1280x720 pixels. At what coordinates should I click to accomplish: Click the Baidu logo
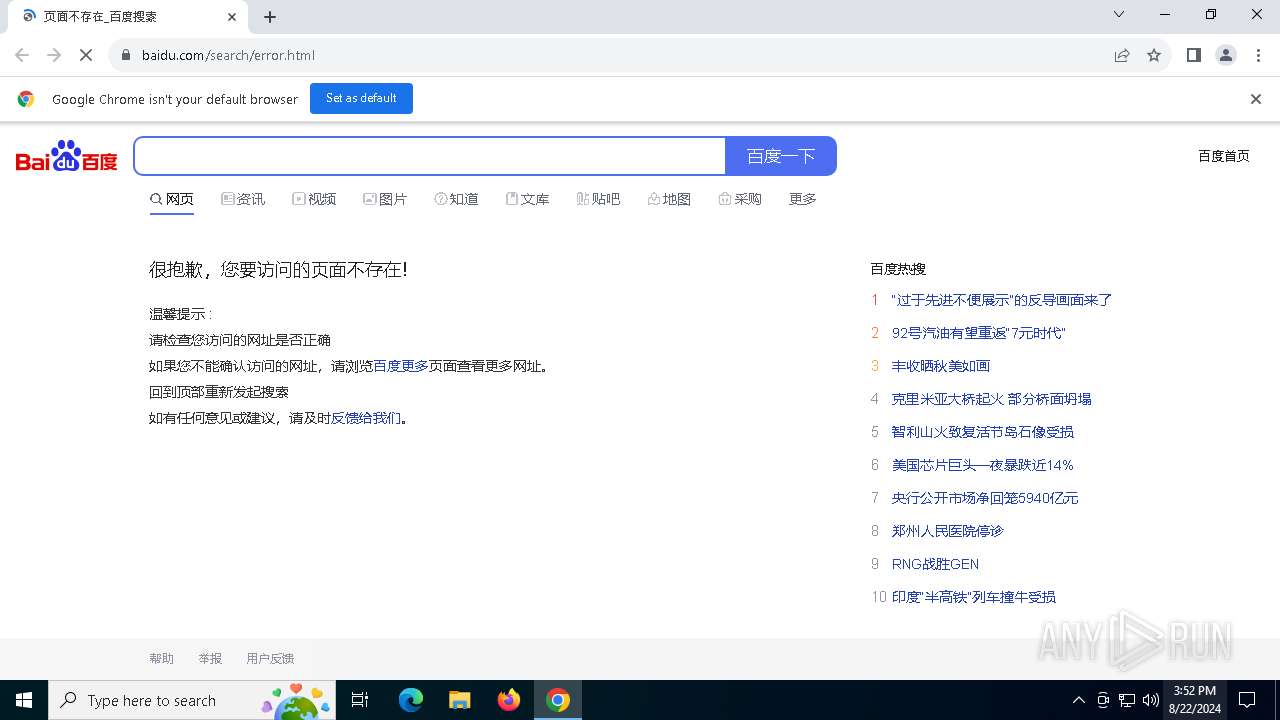[67, 156]
